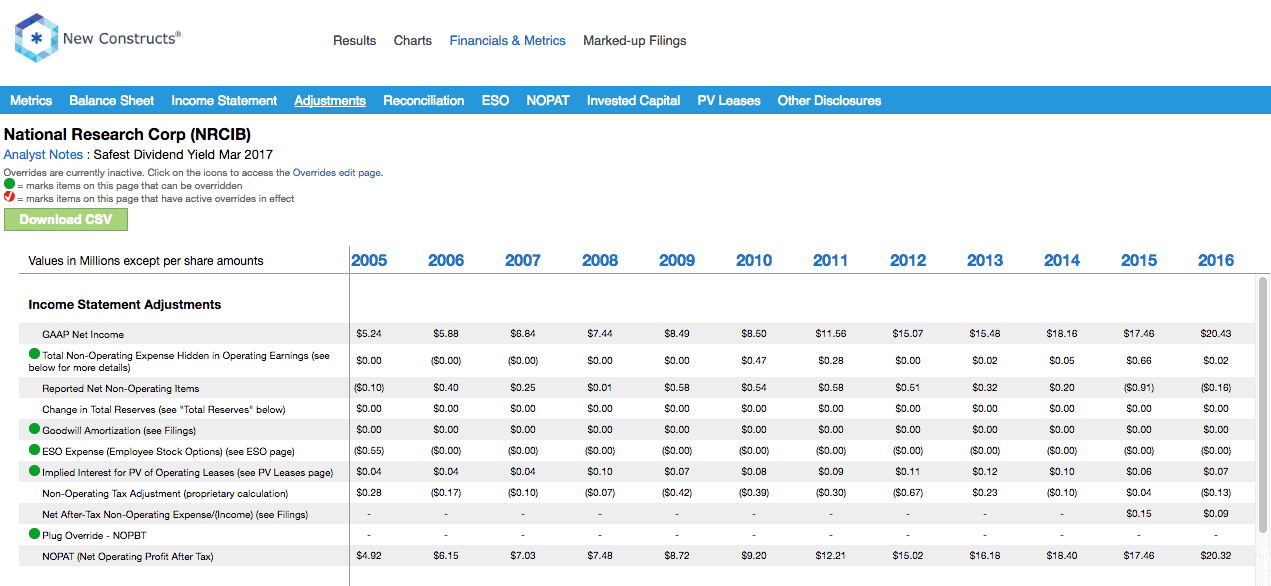This screenshot has height=586, width=1271.
Task: Click the 2016 year header
Action: coord(1216,261)
